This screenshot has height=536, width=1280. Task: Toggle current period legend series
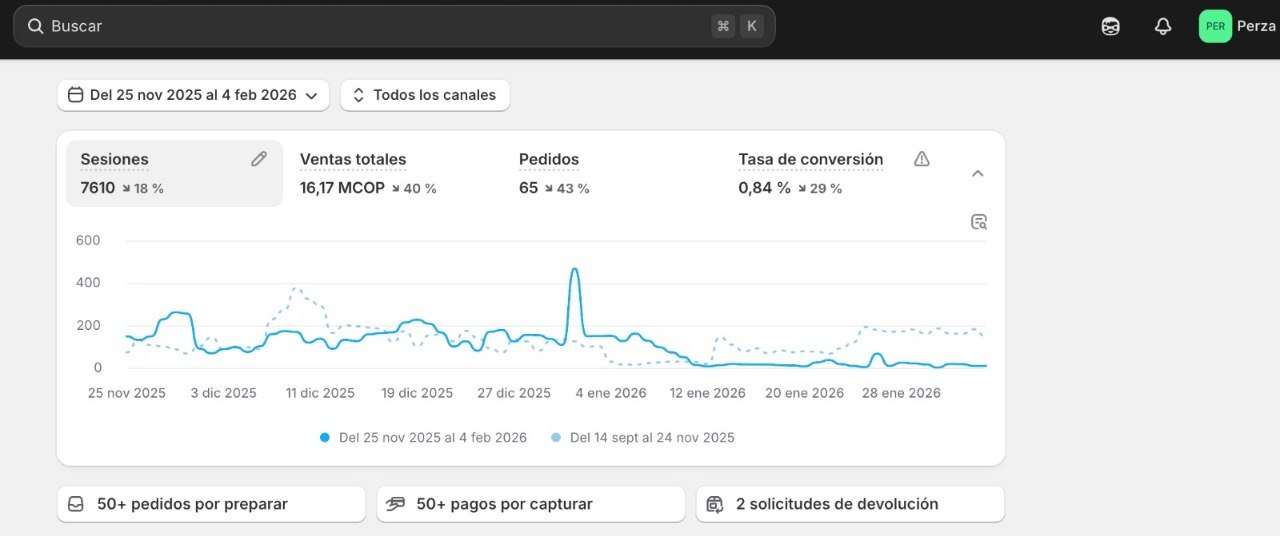pyautogui.click(x=423, y=437)
